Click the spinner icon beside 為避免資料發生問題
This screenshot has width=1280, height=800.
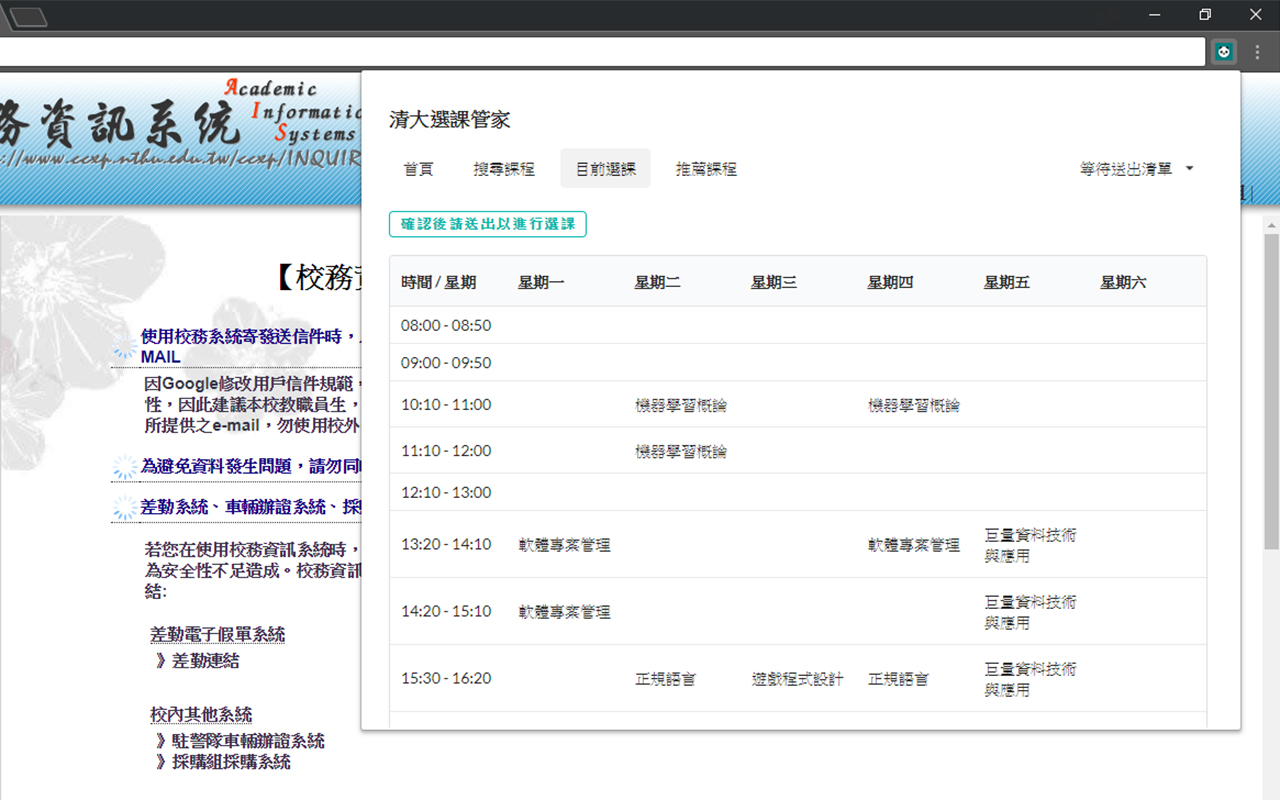(x=125, y=467)
